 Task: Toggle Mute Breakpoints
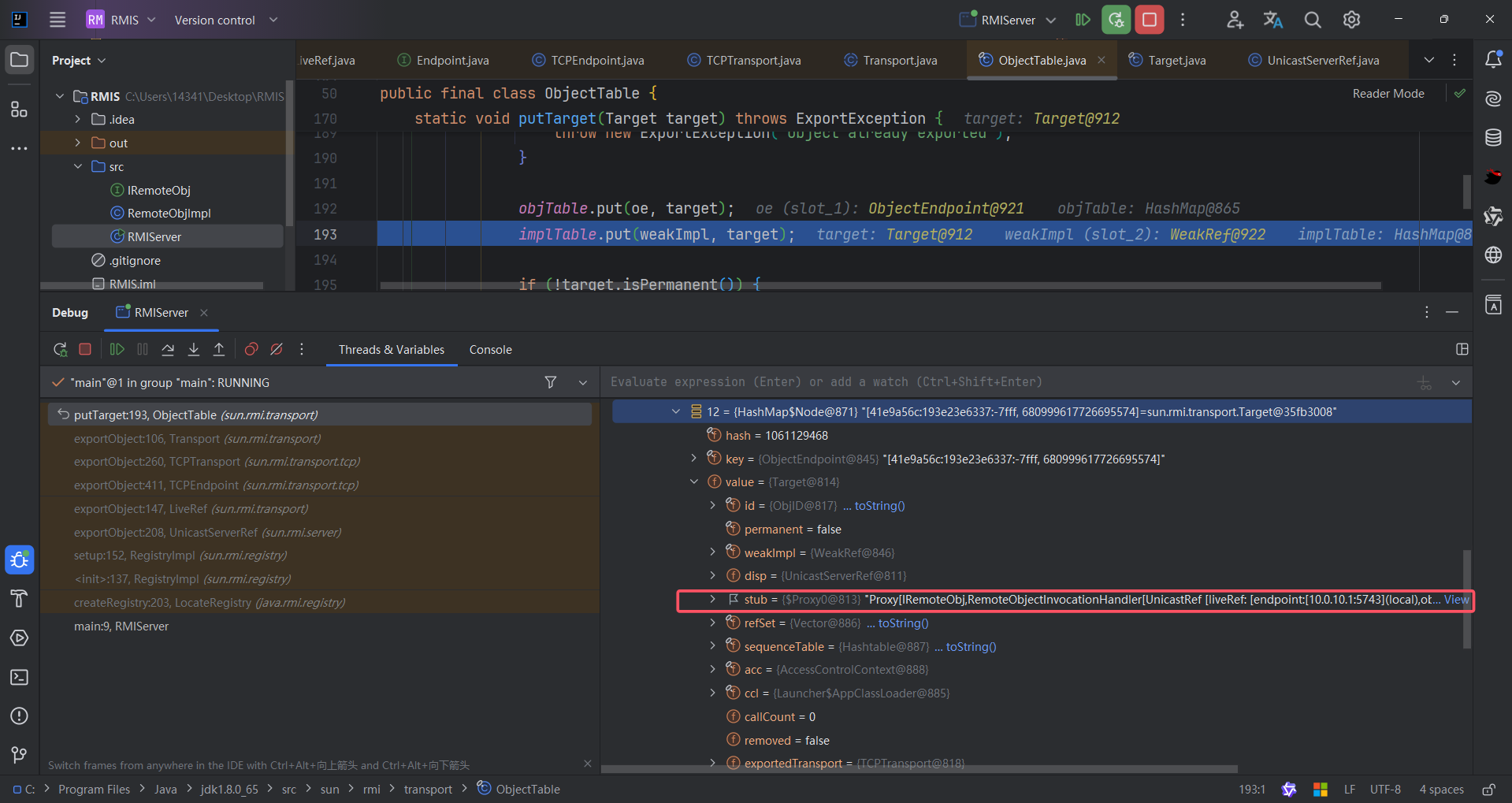coord(277,349)
